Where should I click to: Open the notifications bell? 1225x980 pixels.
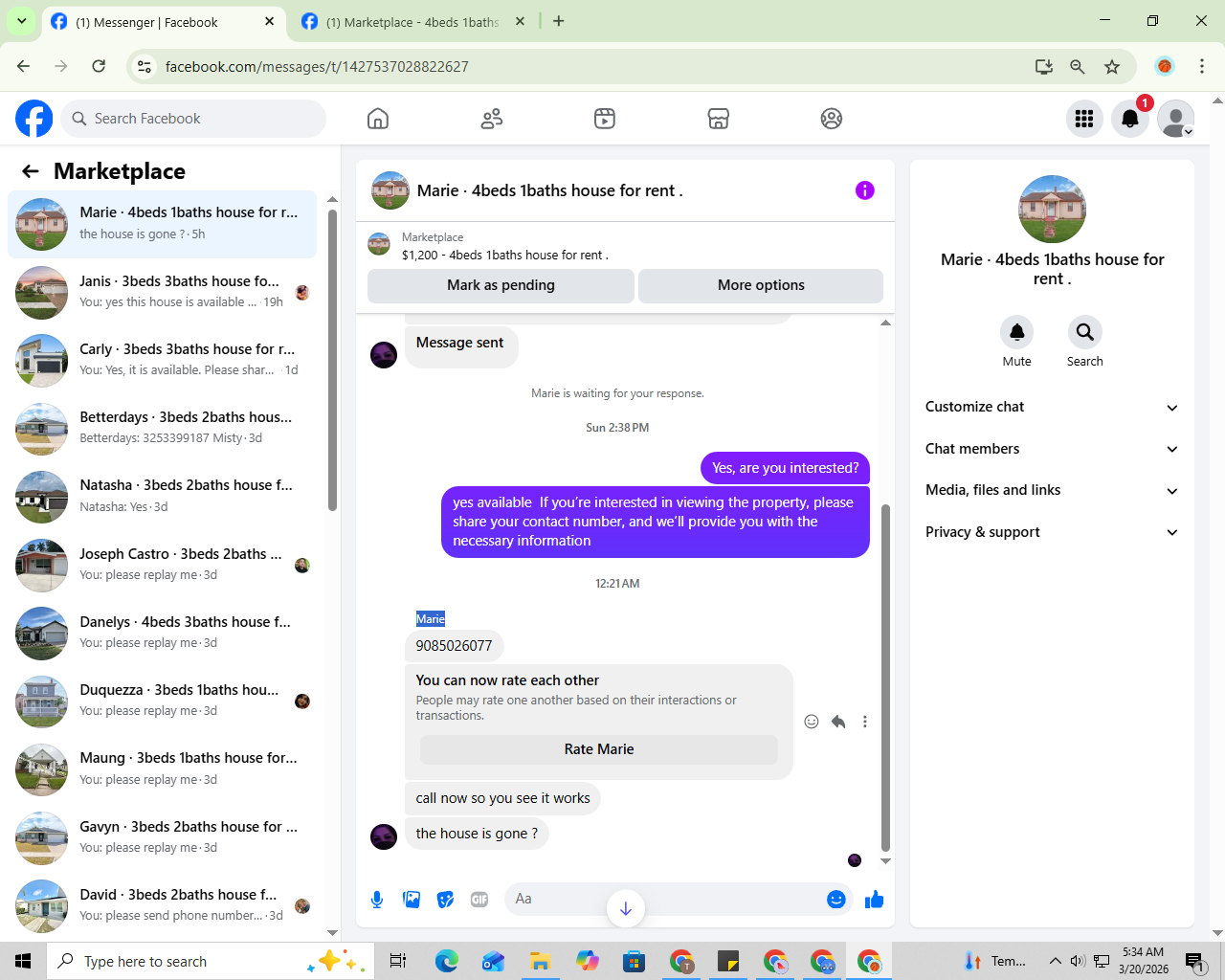(1130, 119)
